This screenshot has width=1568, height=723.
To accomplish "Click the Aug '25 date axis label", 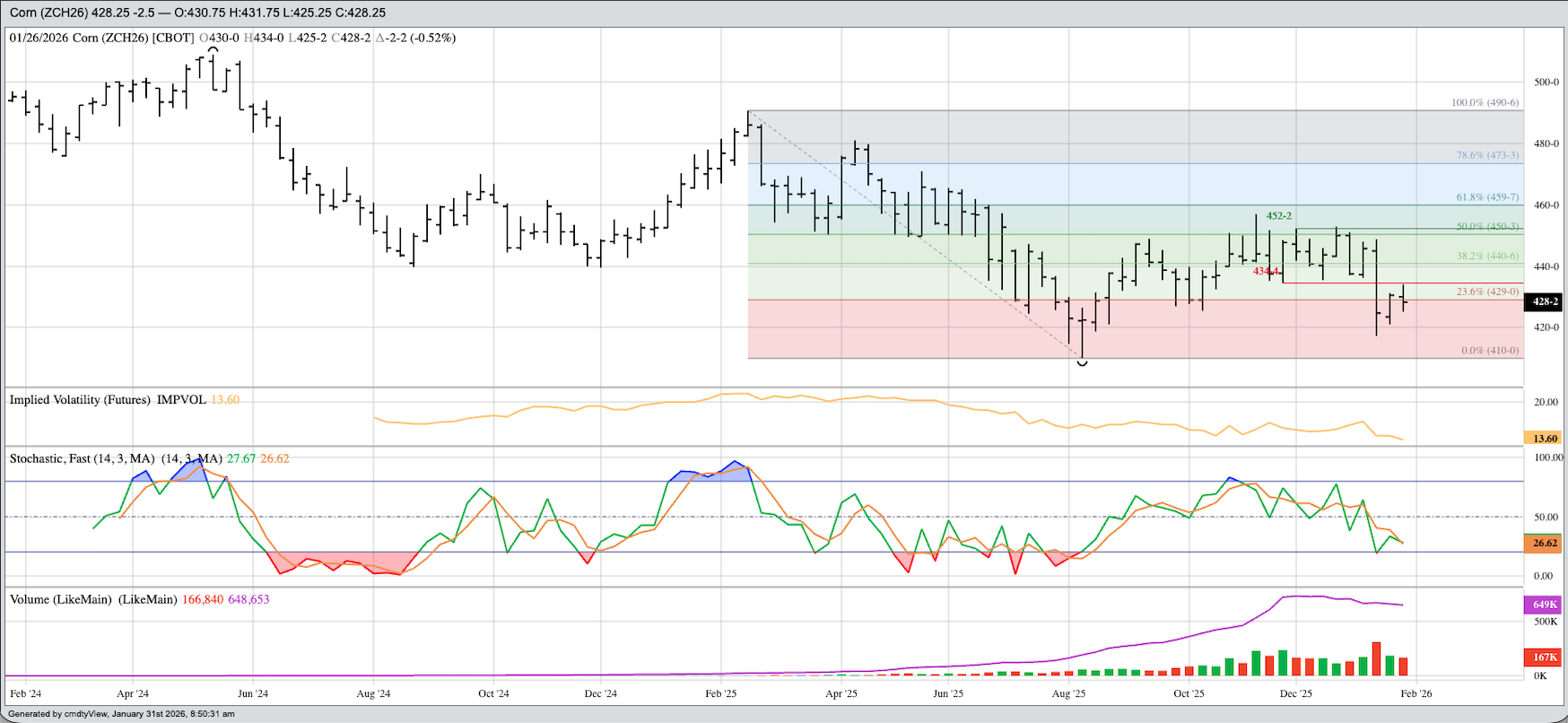I will (x=1068, y=693).
